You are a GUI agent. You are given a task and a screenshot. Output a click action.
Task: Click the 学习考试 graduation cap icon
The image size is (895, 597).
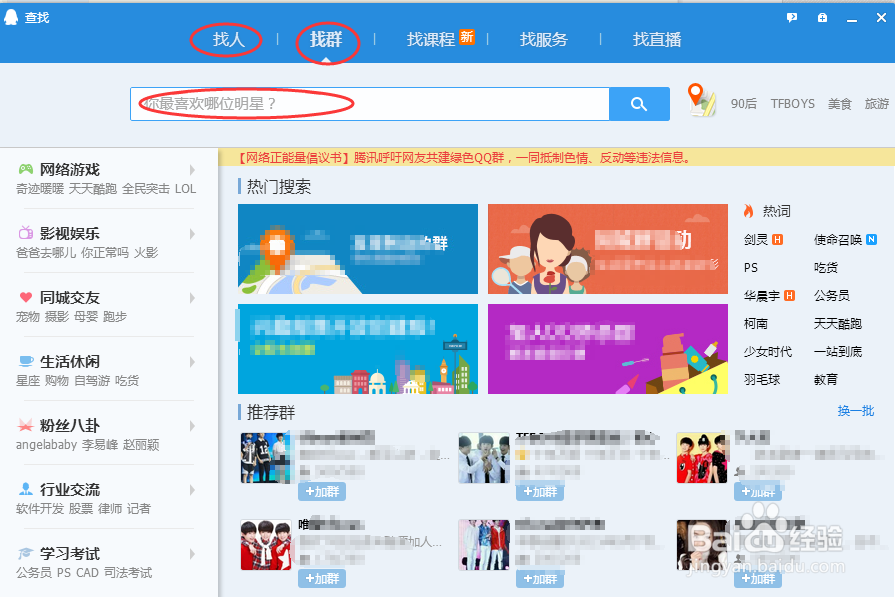(26, 553)
